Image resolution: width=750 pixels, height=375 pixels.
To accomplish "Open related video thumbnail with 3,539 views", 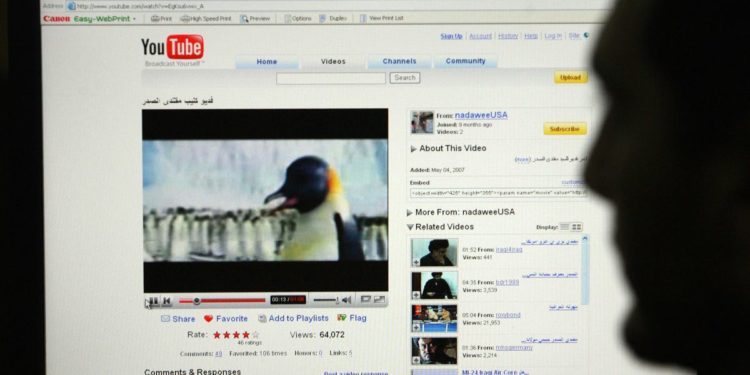I will [x=434, y=286].
